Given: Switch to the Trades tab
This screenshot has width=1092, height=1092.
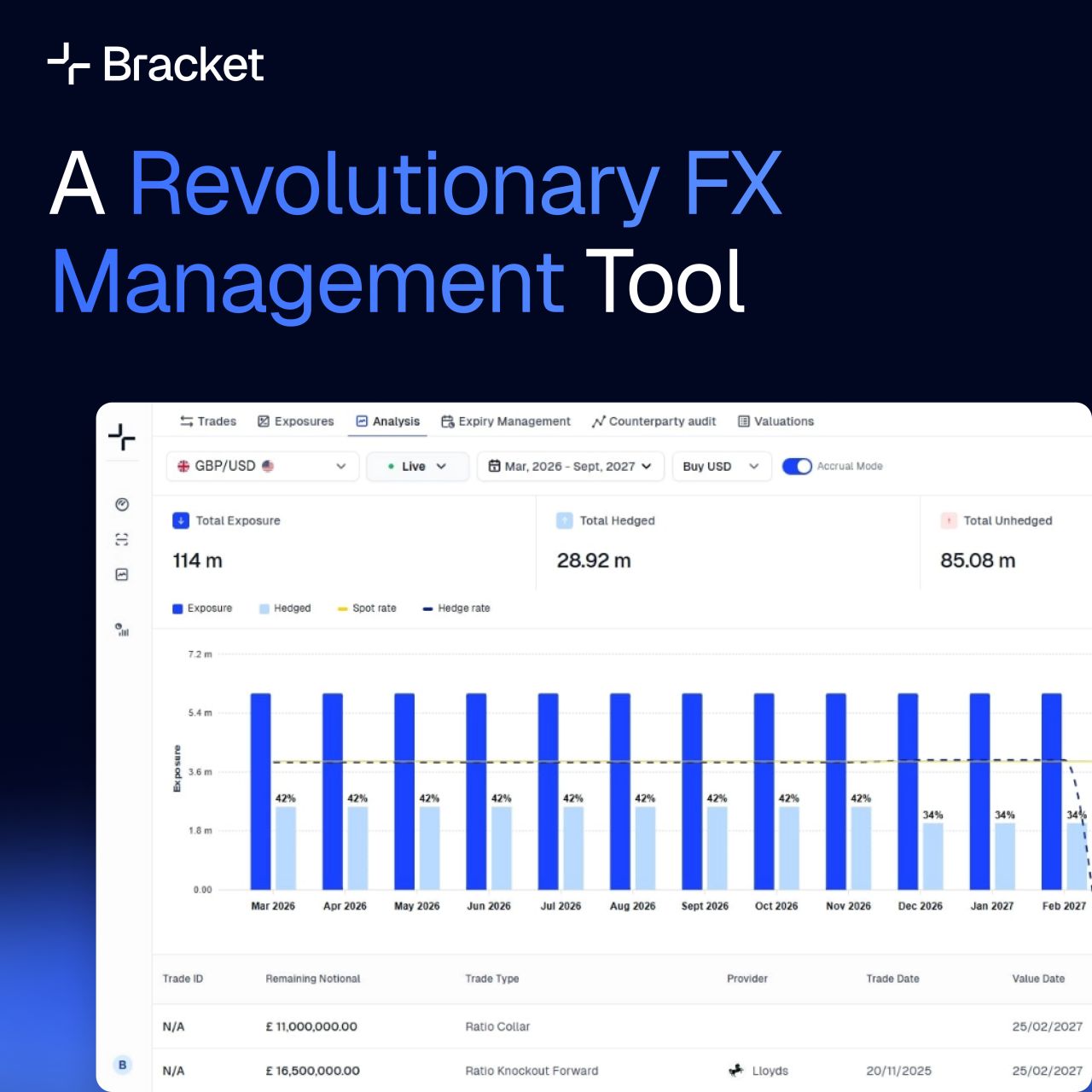Looking at the screenshot, I should point(208,421).
